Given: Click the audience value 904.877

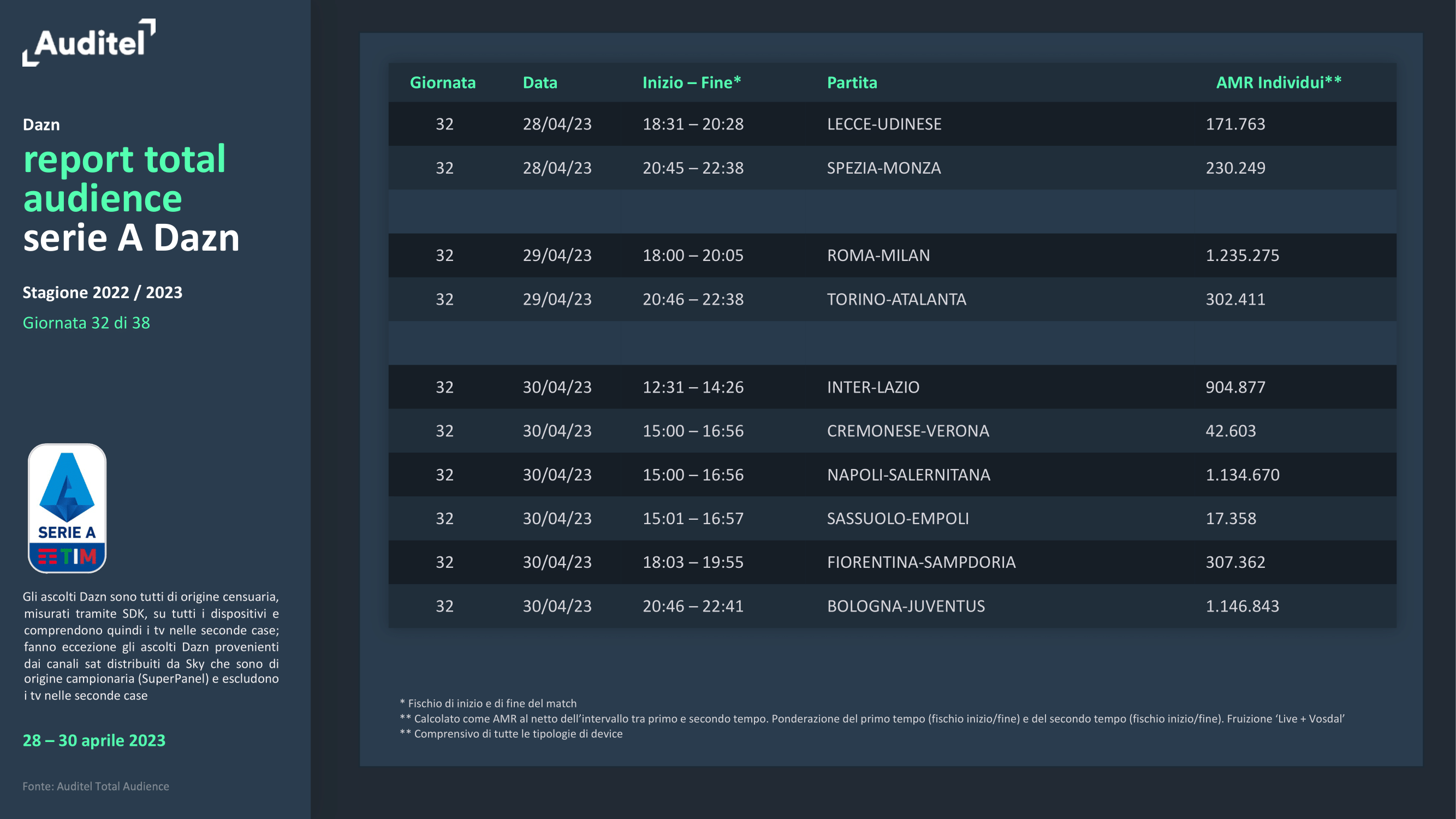Looking at the screenshot, I should 1235,387.
